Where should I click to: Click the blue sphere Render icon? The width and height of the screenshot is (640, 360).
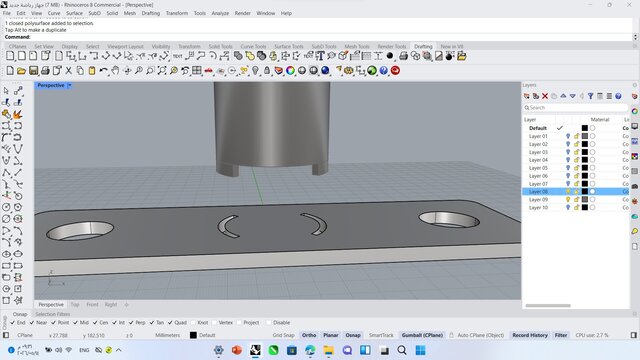click(x=325, y=71)
